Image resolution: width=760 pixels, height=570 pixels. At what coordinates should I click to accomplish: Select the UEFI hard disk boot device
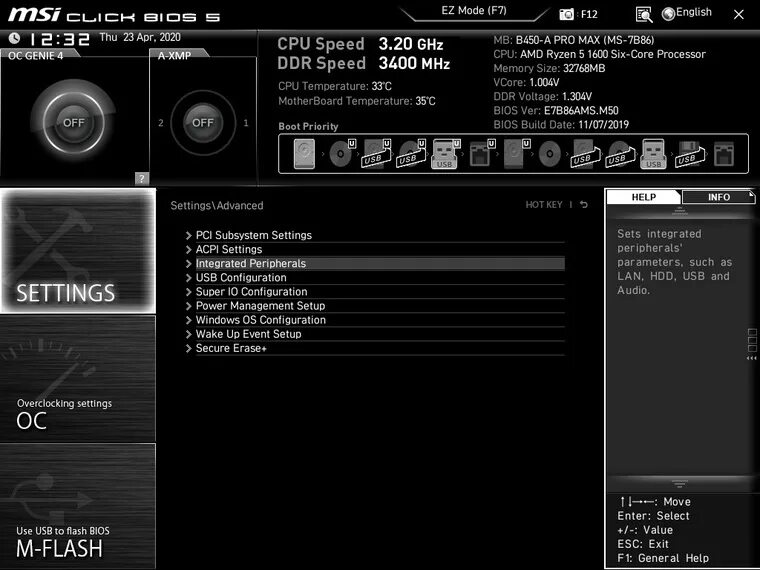517,154
